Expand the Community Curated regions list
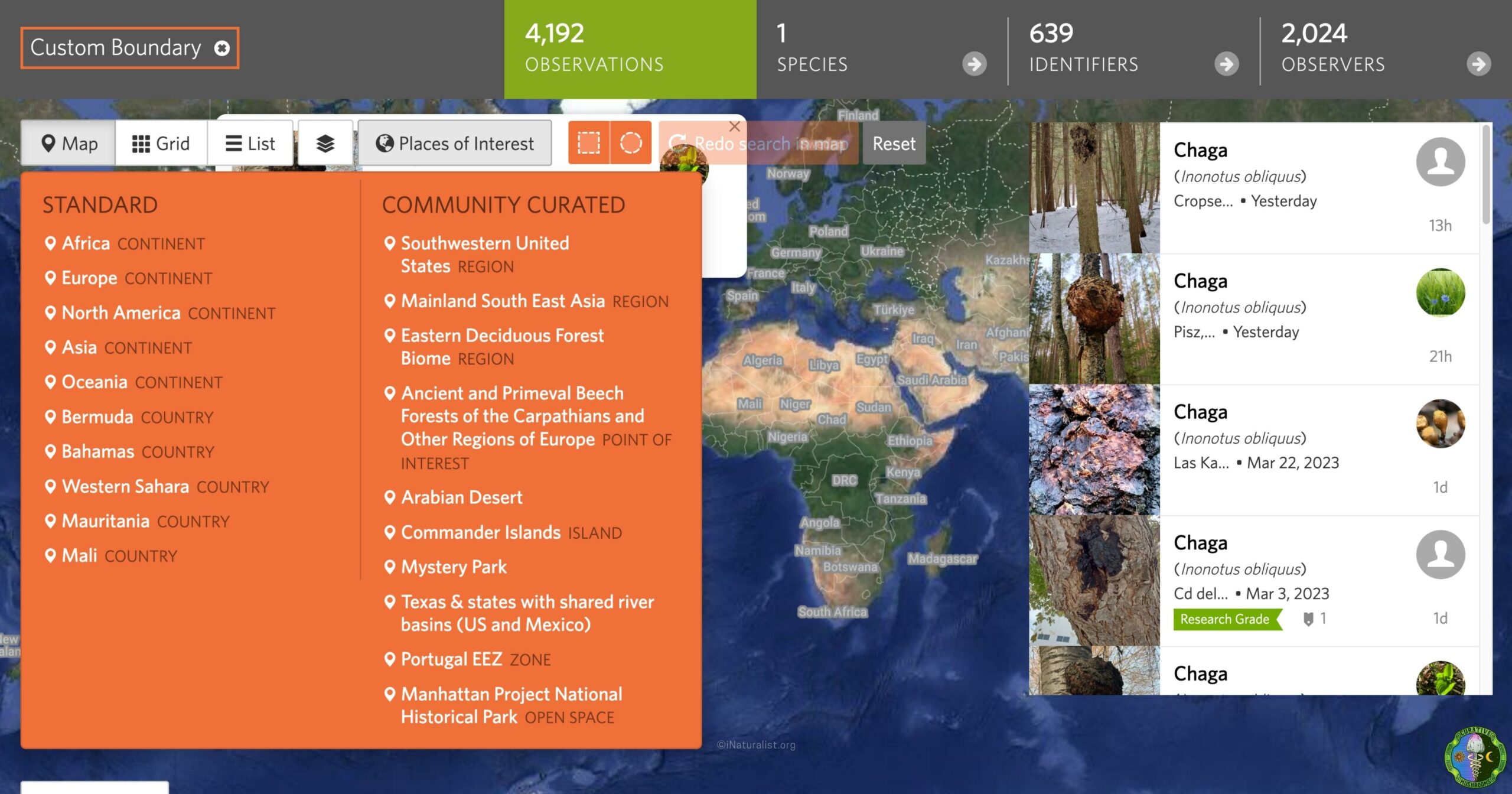The width and height of the screenshot is (1512, 794). (x=503, y=204)
